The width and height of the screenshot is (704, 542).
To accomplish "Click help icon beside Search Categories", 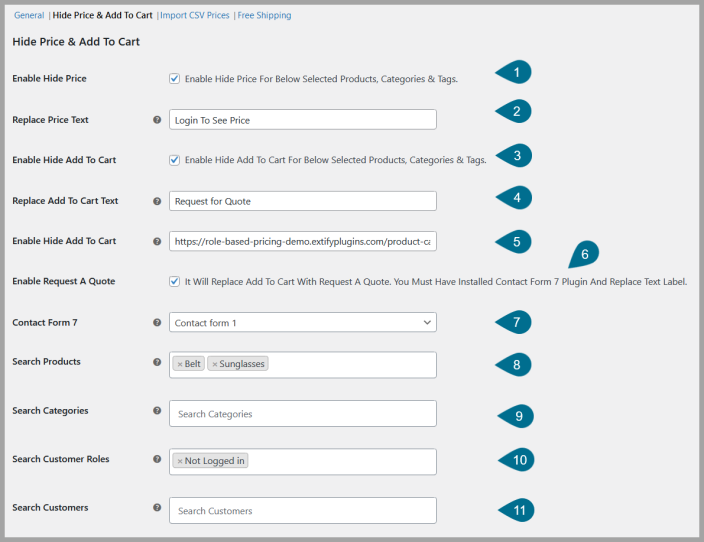I will tap(157, 411).
